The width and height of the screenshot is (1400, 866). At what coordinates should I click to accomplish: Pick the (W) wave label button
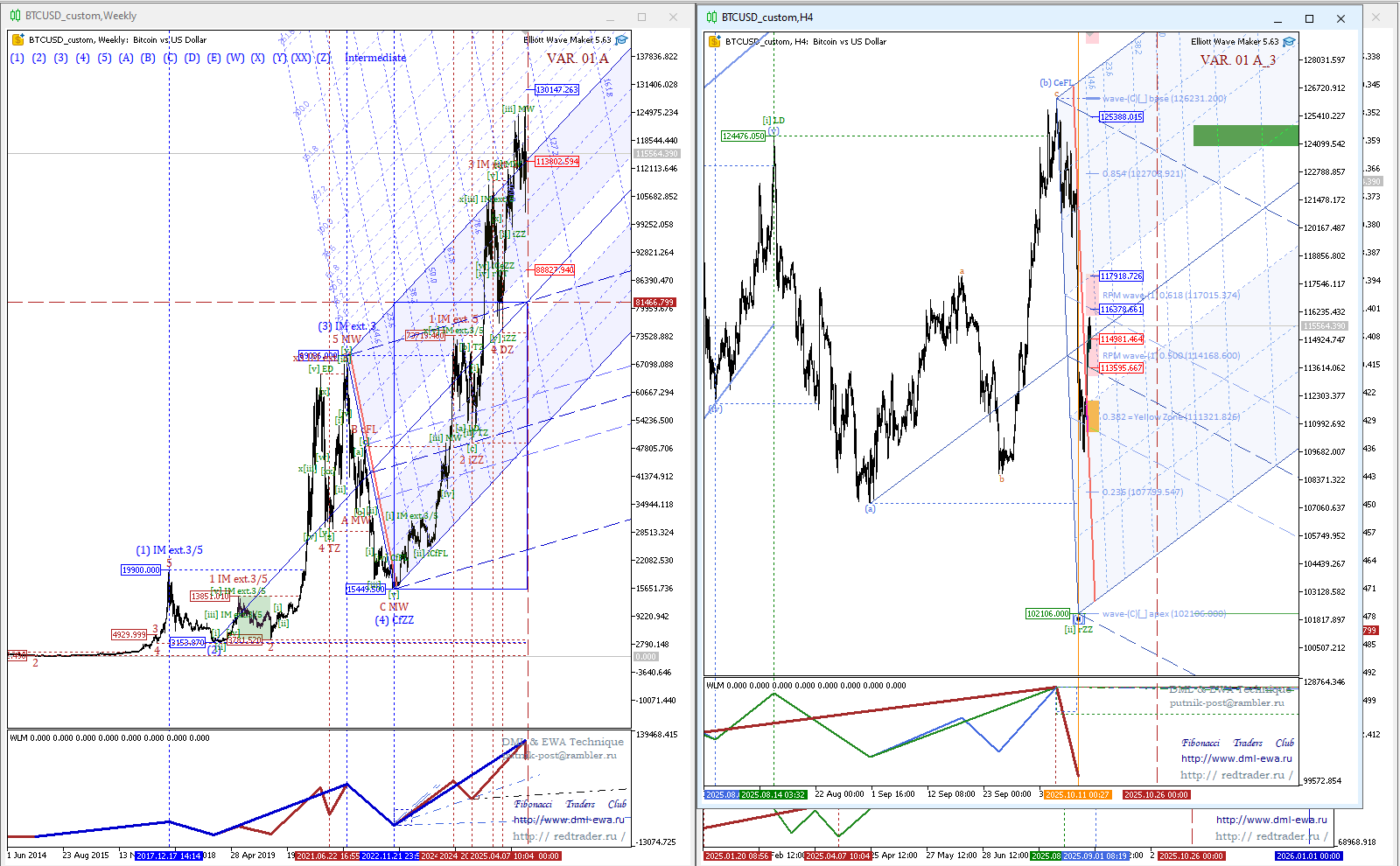click(235, 58)
